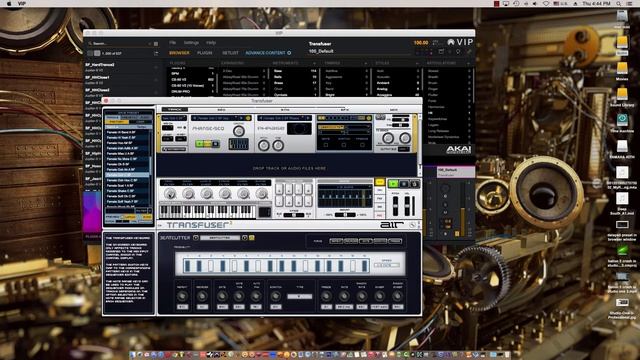Switch to the SETLIST tab in VIP
640x360 pixels.
click(230, 53)
